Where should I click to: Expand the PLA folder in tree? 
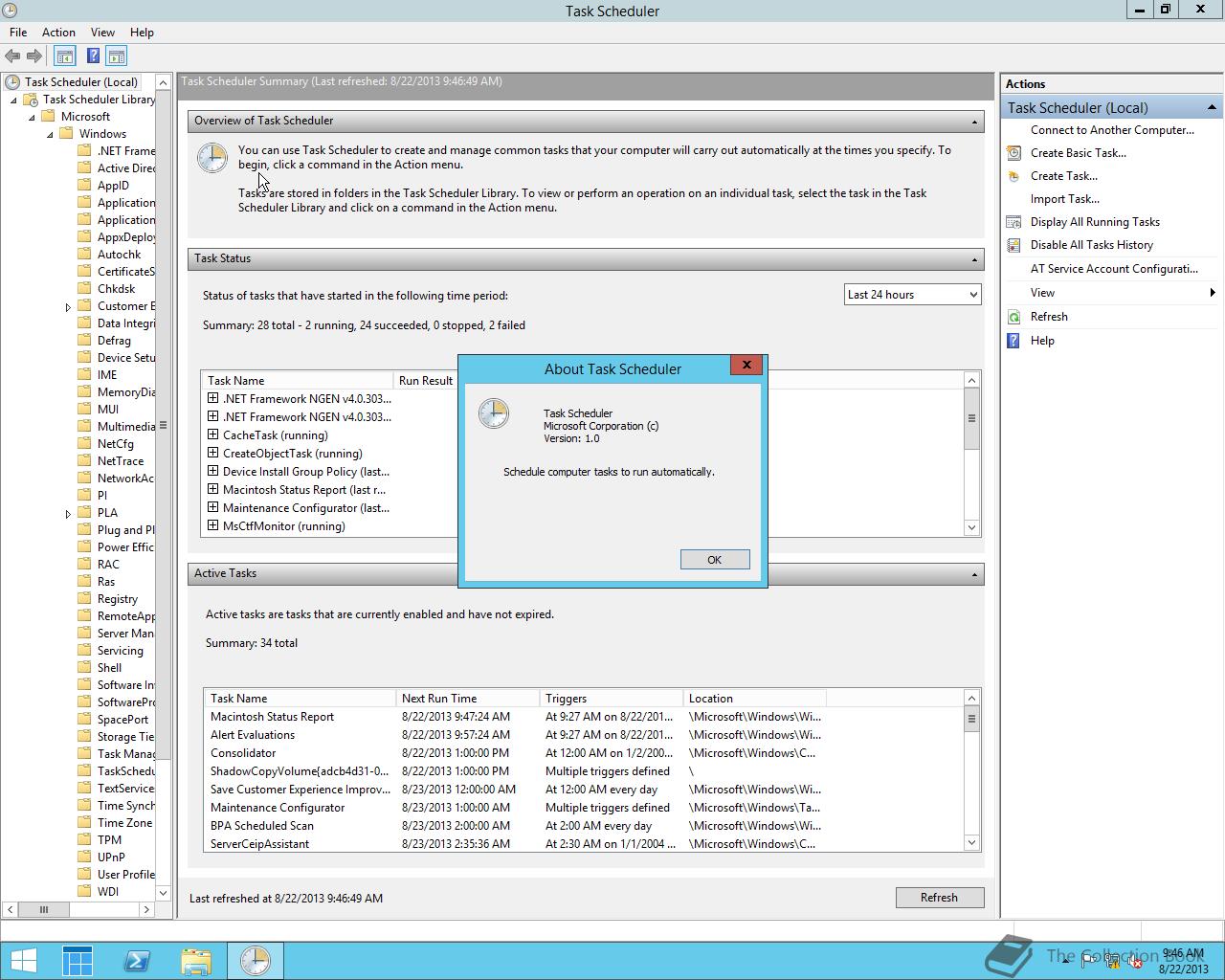tap(68, 514)
